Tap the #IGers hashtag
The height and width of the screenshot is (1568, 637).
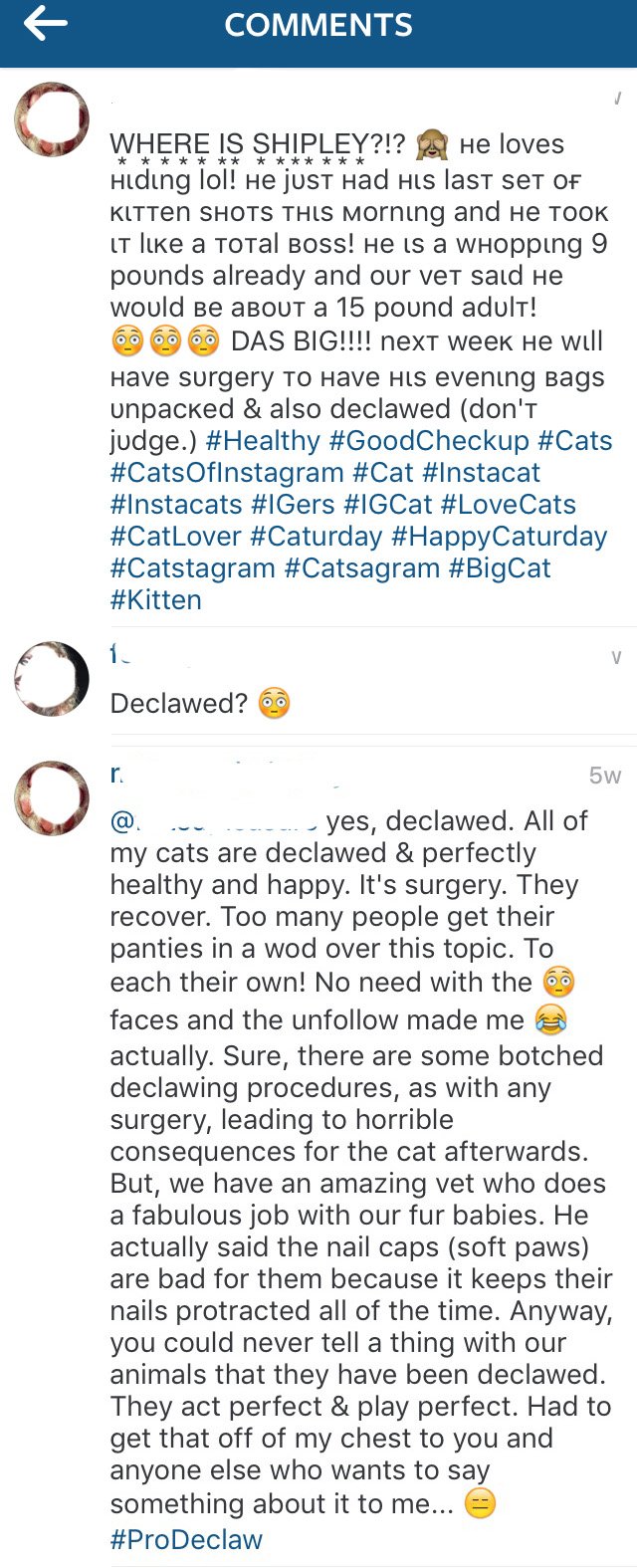(x=293, y=505)
